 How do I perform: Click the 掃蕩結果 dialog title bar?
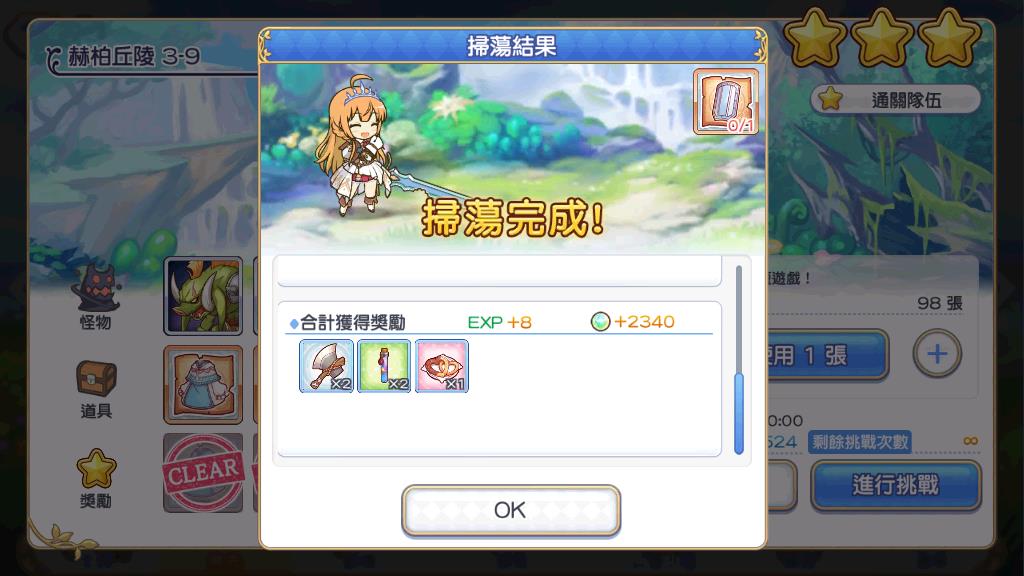(512, 46)
